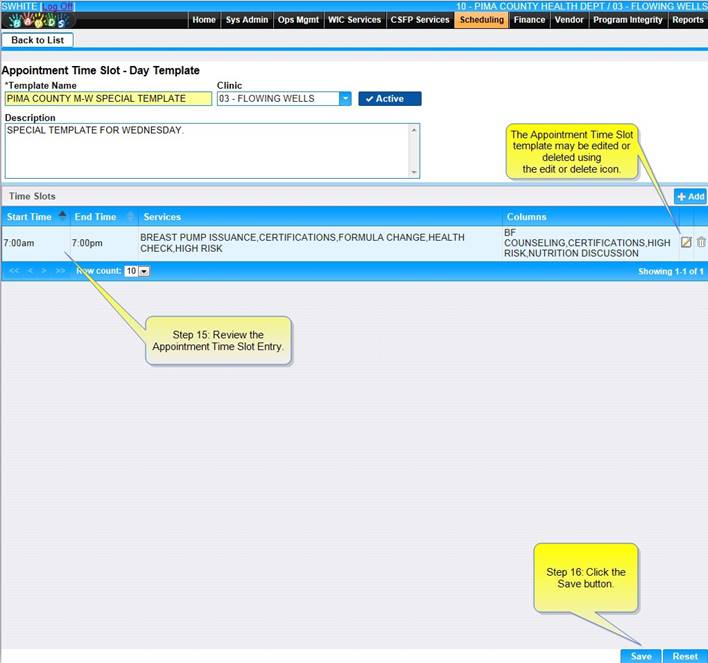Click Back to List tab
The height and width of the screenshot is (663, 708).
pos(37,40)
